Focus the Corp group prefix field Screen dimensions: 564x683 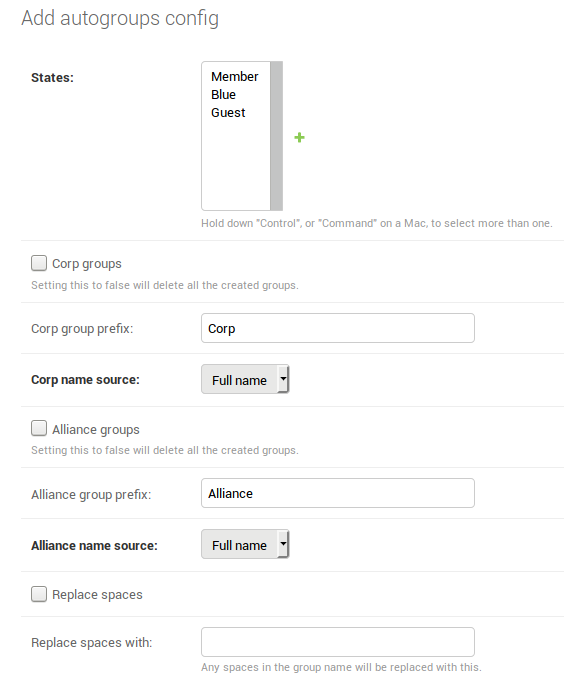pos(338,328)
